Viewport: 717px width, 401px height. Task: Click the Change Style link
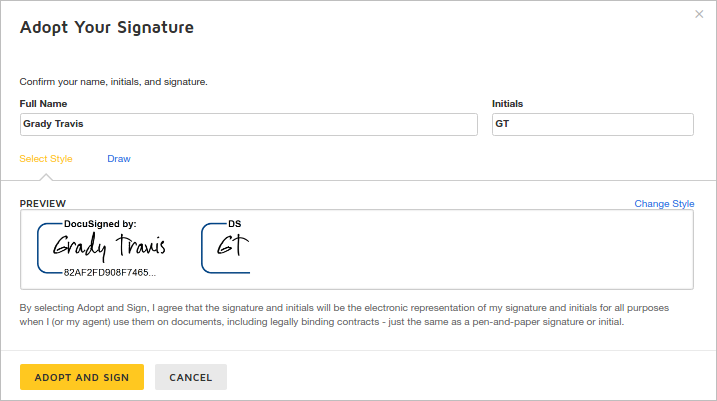pos(664,204)
